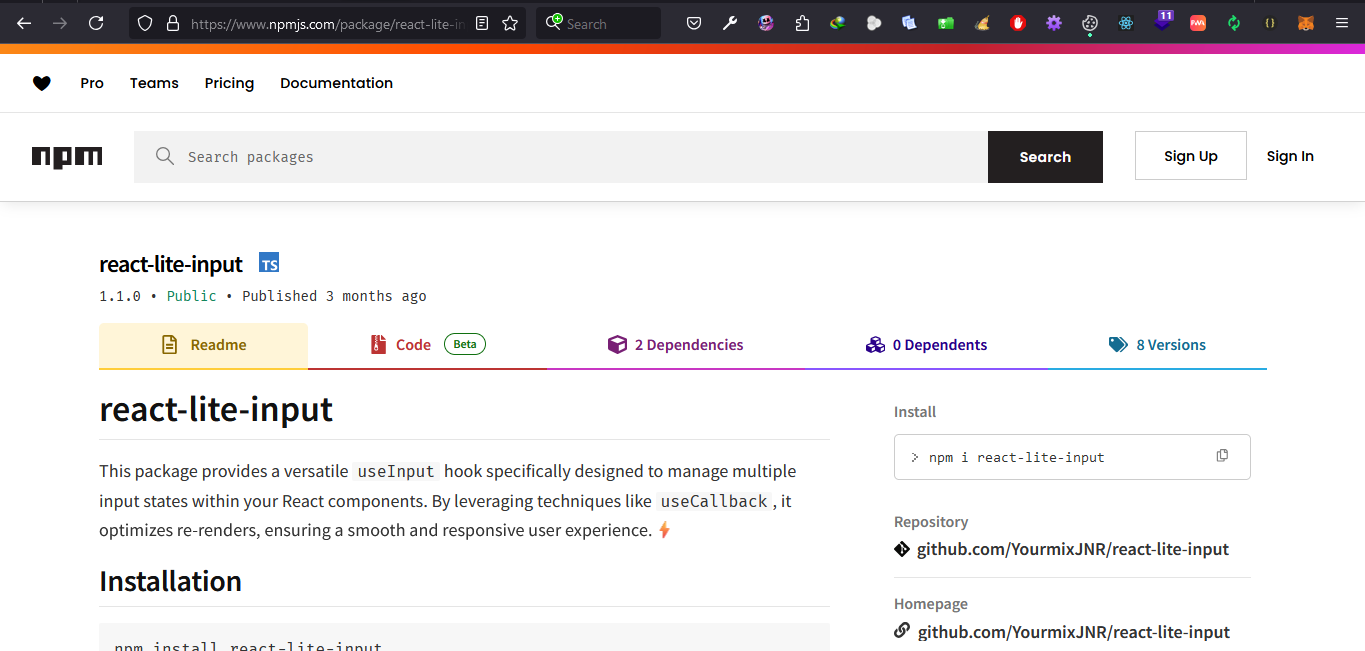Show site security info via padlock icon
Screen dimensions: 1365x651
pos(172,23)
